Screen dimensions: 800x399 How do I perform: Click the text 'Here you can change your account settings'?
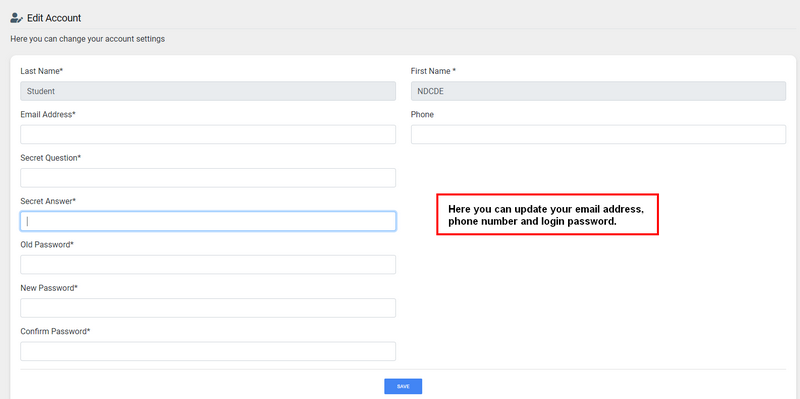pos(88,39)
